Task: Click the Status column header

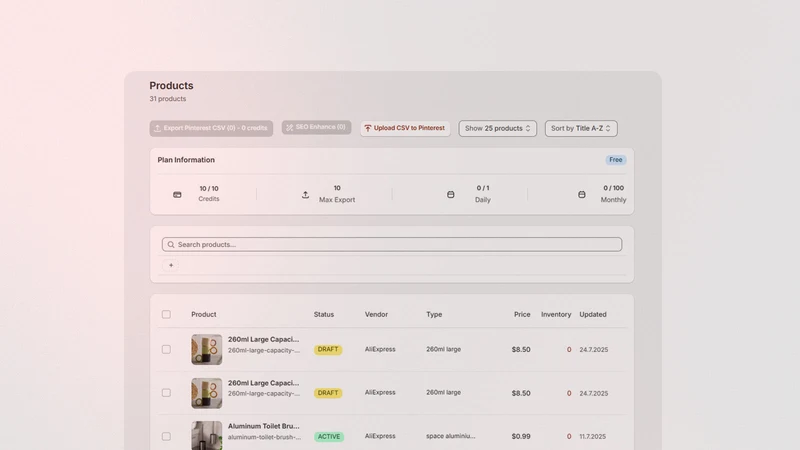Action: (323, 314)
